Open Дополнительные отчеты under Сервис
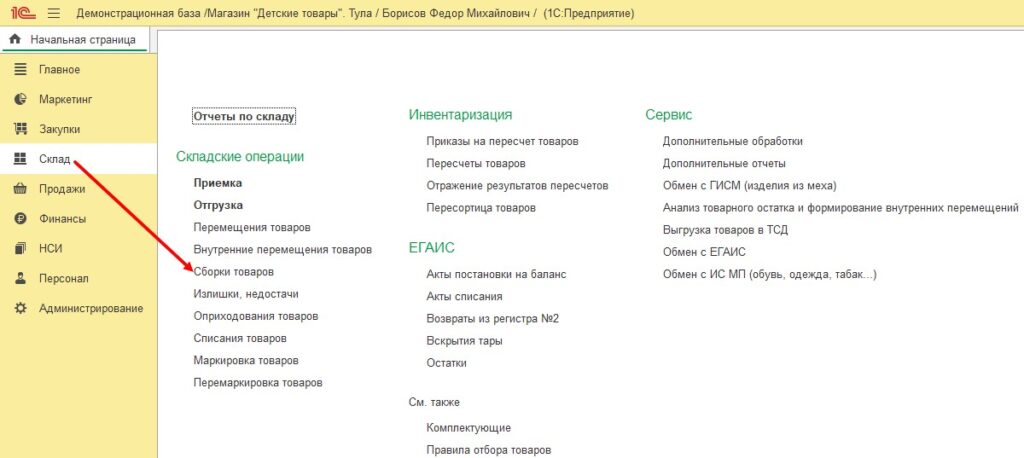1024x458 pixels. click(x=724, y=163)
